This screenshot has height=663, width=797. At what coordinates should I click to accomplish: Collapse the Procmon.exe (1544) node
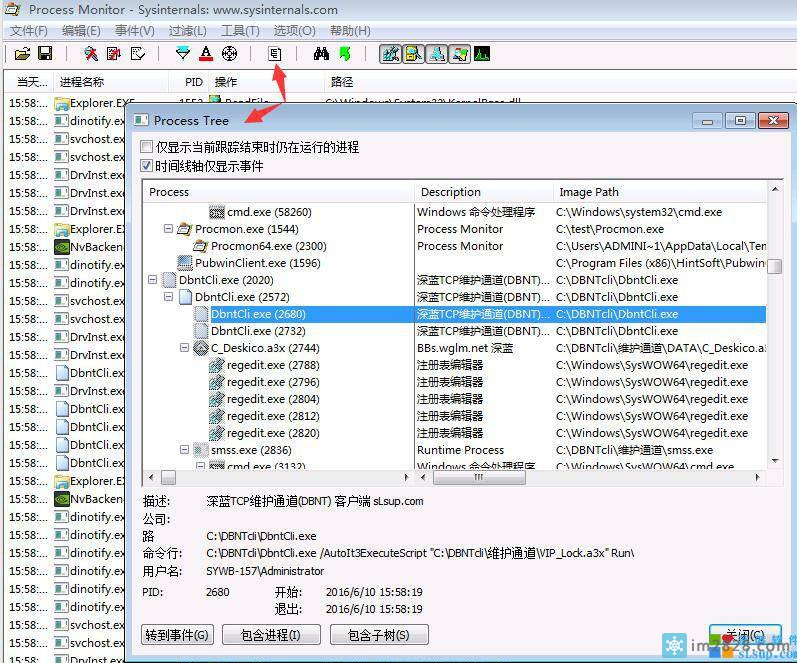pyautogui.click(x=169, y=229)
